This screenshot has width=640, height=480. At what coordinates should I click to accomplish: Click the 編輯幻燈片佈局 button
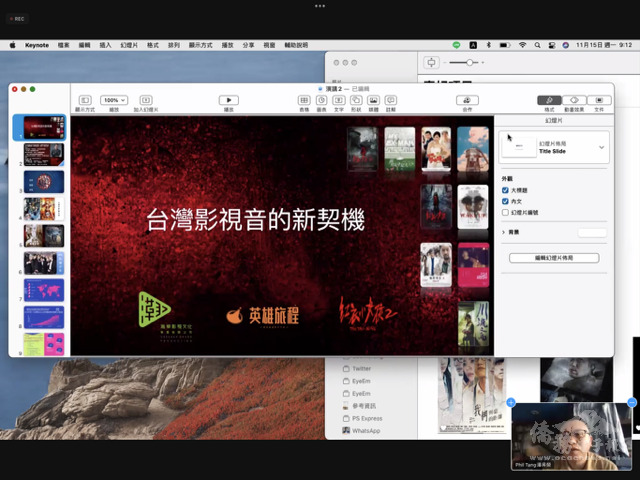point(553,258)
